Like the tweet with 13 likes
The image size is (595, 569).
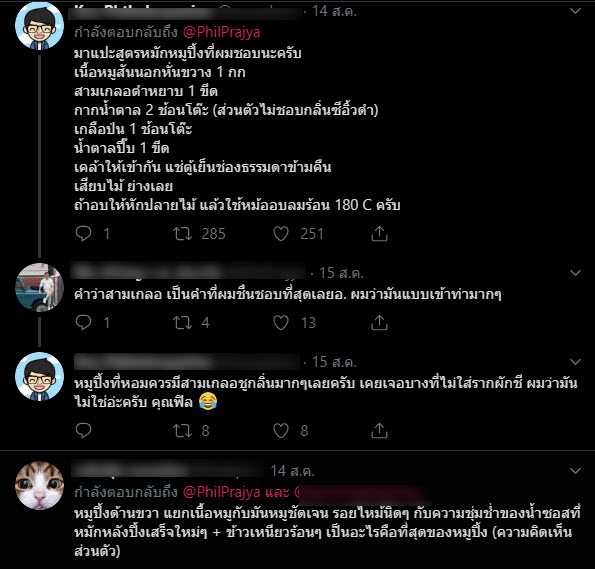coord(281,323)
